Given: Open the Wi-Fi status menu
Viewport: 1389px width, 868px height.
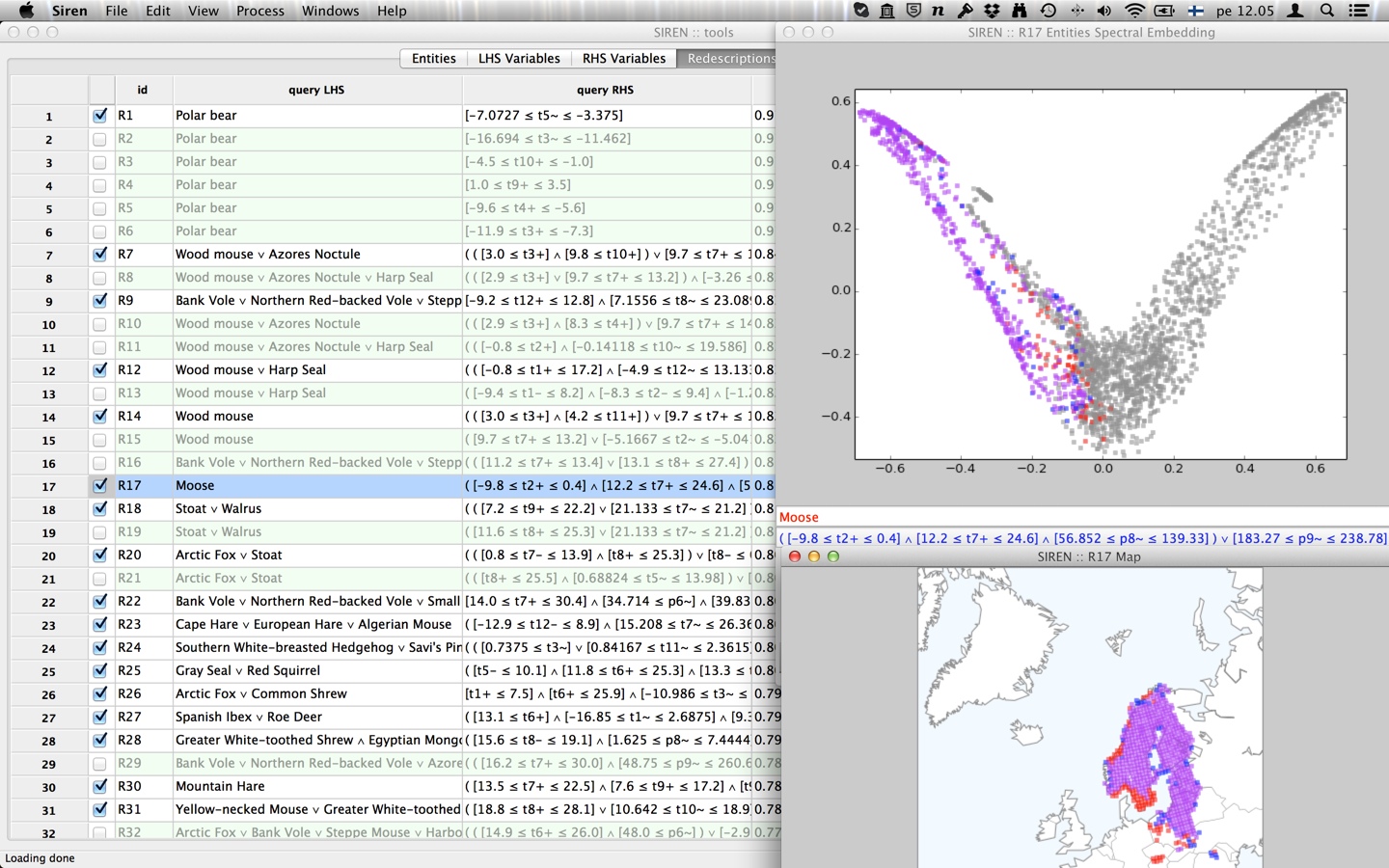Looking at the screenshot, I should [x=1134, y=11].
